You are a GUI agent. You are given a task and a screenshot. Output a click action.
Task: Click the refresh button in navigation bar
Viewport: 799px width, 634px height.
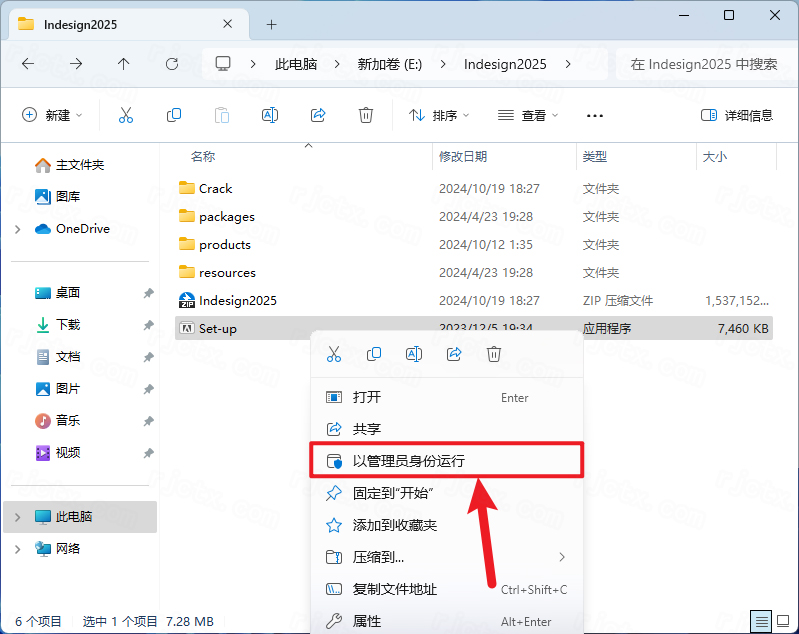point(172,64)
